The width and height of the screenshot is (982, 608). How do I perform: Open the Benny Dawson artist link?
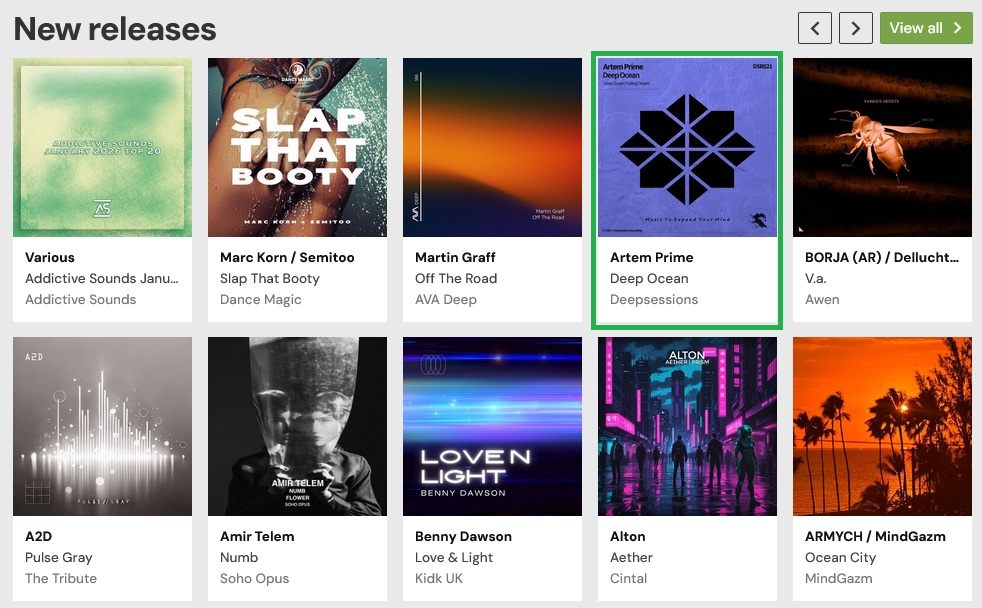463,536
